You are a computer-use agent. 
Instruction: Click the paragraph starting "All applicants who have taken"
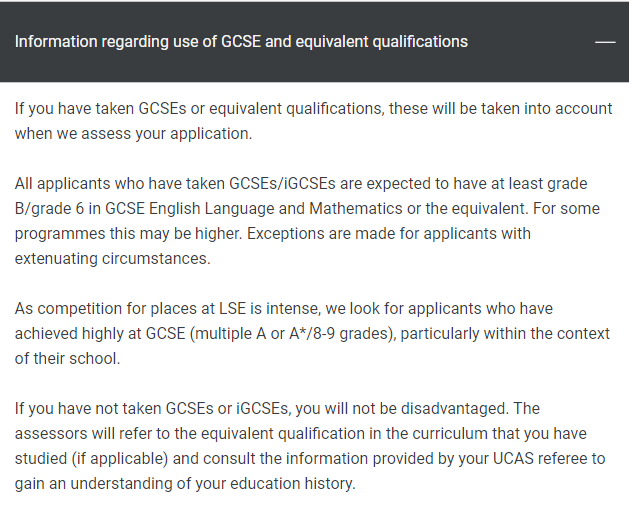(x=307, y=221)
